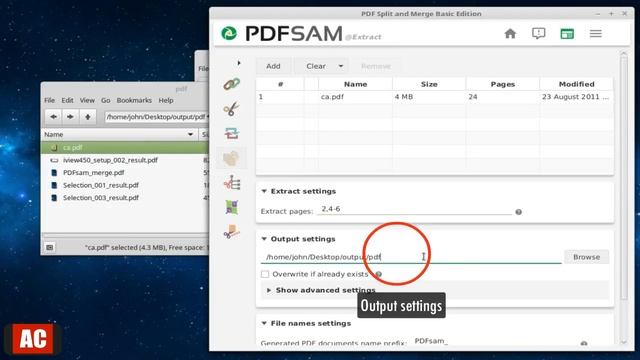Click the Remove button
The height and width of the screenshot is (360, 640).
click(x=376, y=66)
